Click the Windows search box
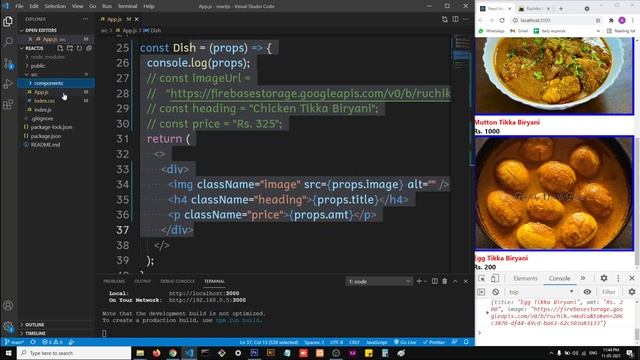 (74, 353)
